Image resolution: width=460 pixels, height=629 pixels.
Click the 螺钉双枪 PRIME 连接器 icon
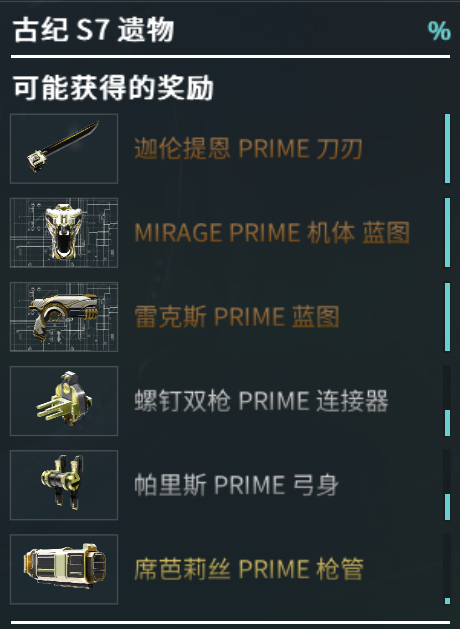click(64, 401)
